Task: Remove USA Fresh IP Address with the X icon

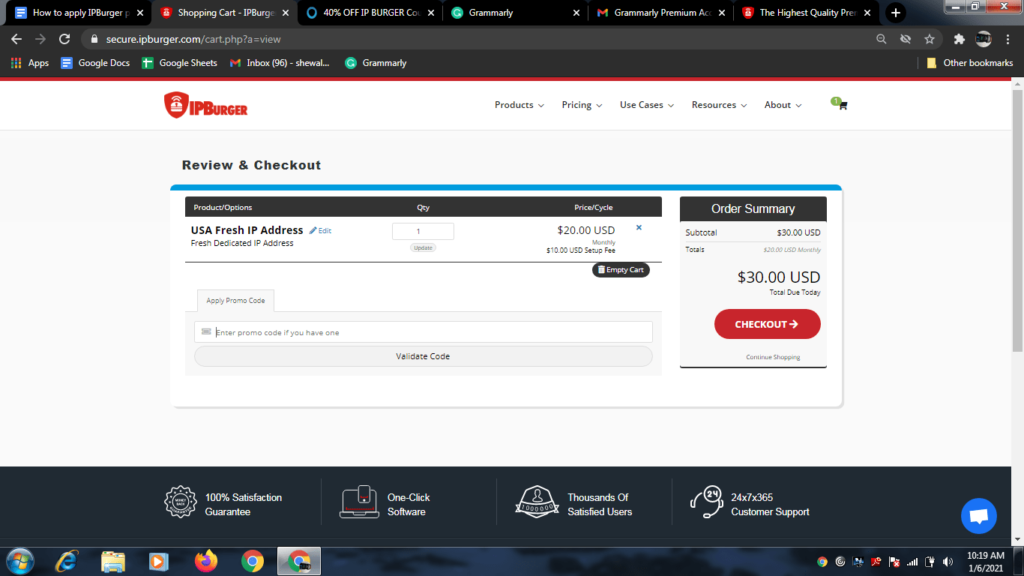Action: [639, 228]
